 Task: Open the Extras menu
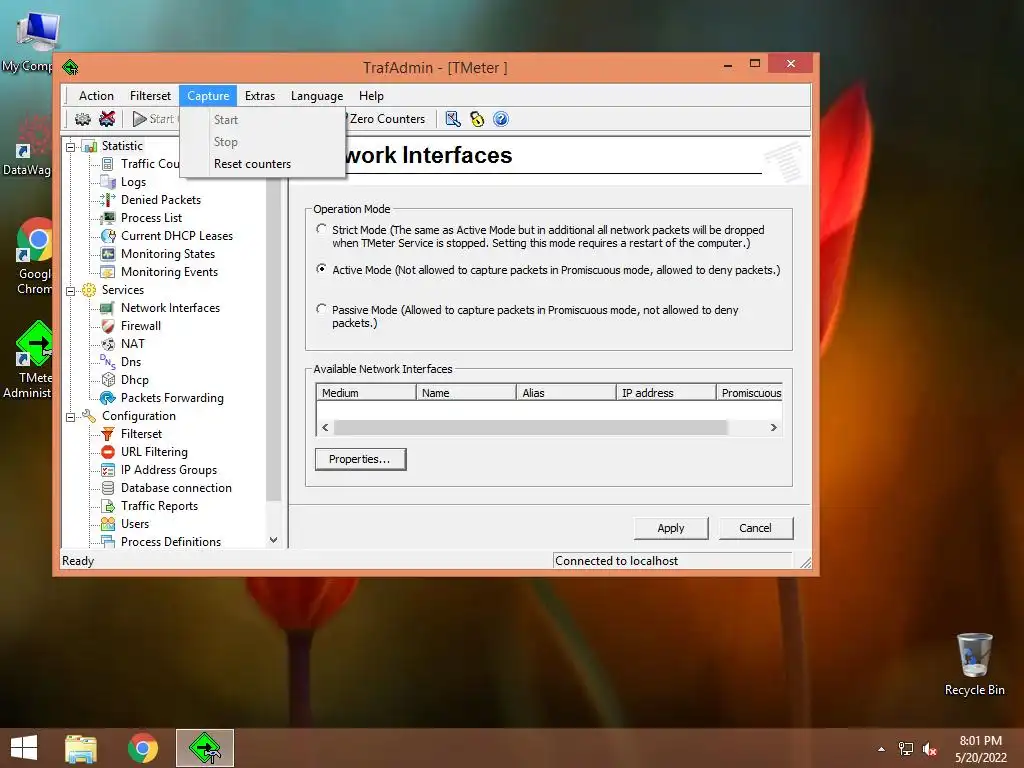(260, 96)
